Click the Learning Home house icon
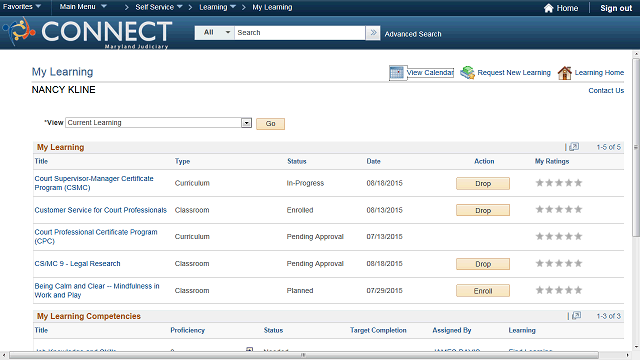This screenshot has height=360, width=640. pos(564,73)
